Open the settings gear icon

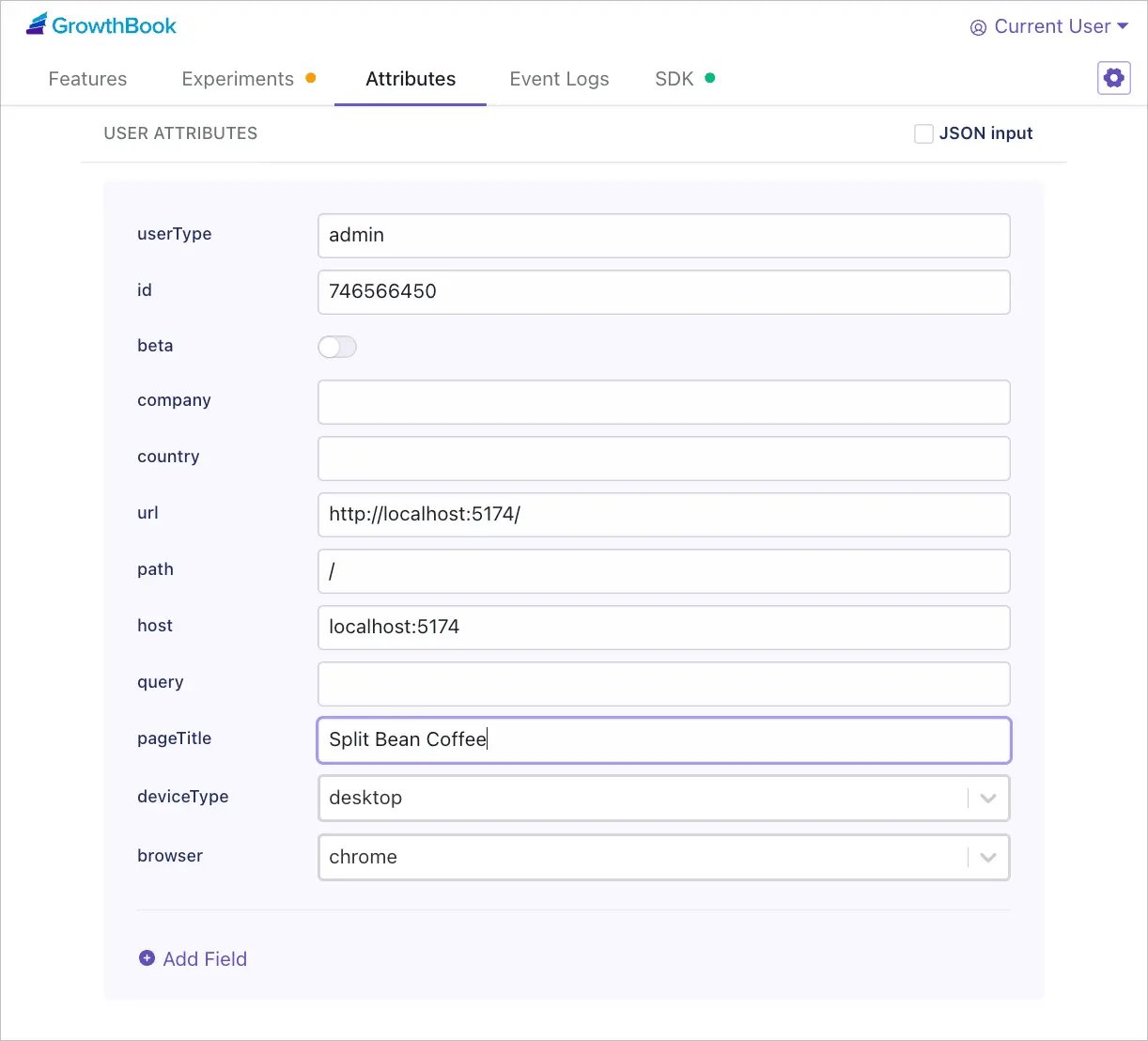(x=1113, y=78)
